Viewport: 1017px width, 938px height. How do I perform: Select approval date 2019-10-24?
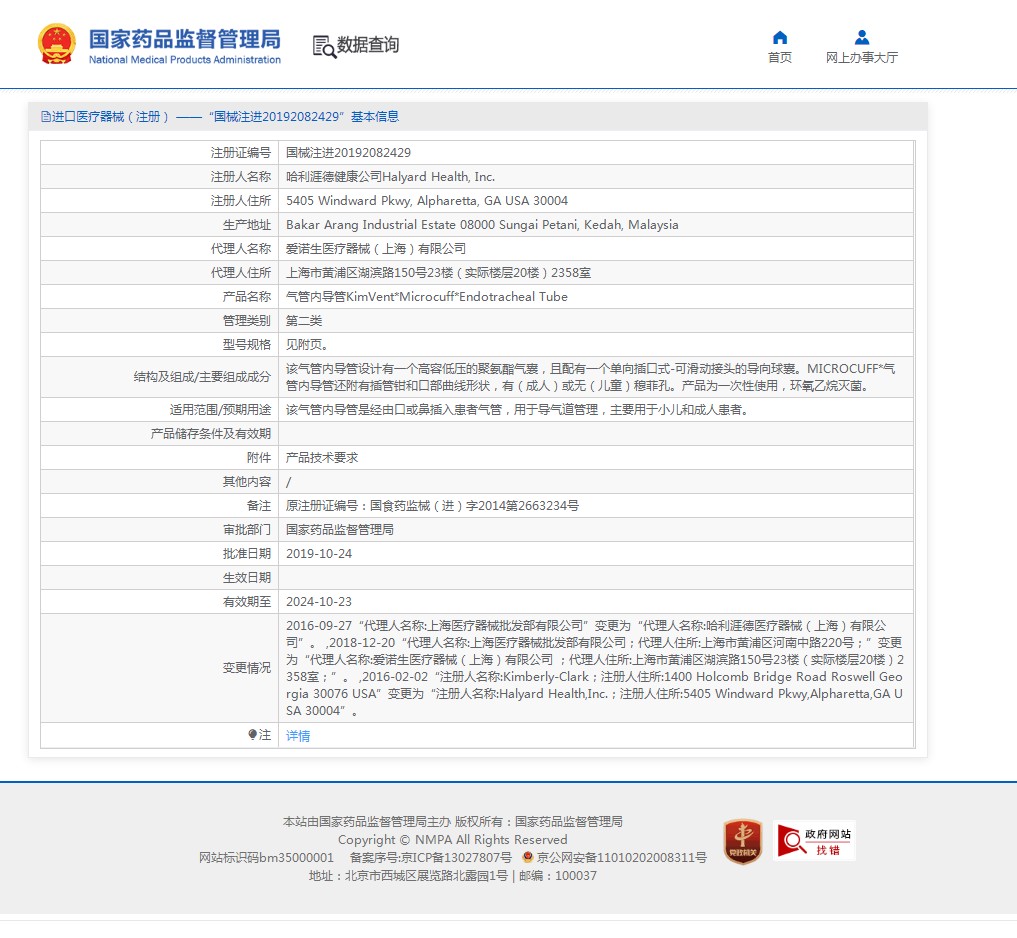[319, 553]
